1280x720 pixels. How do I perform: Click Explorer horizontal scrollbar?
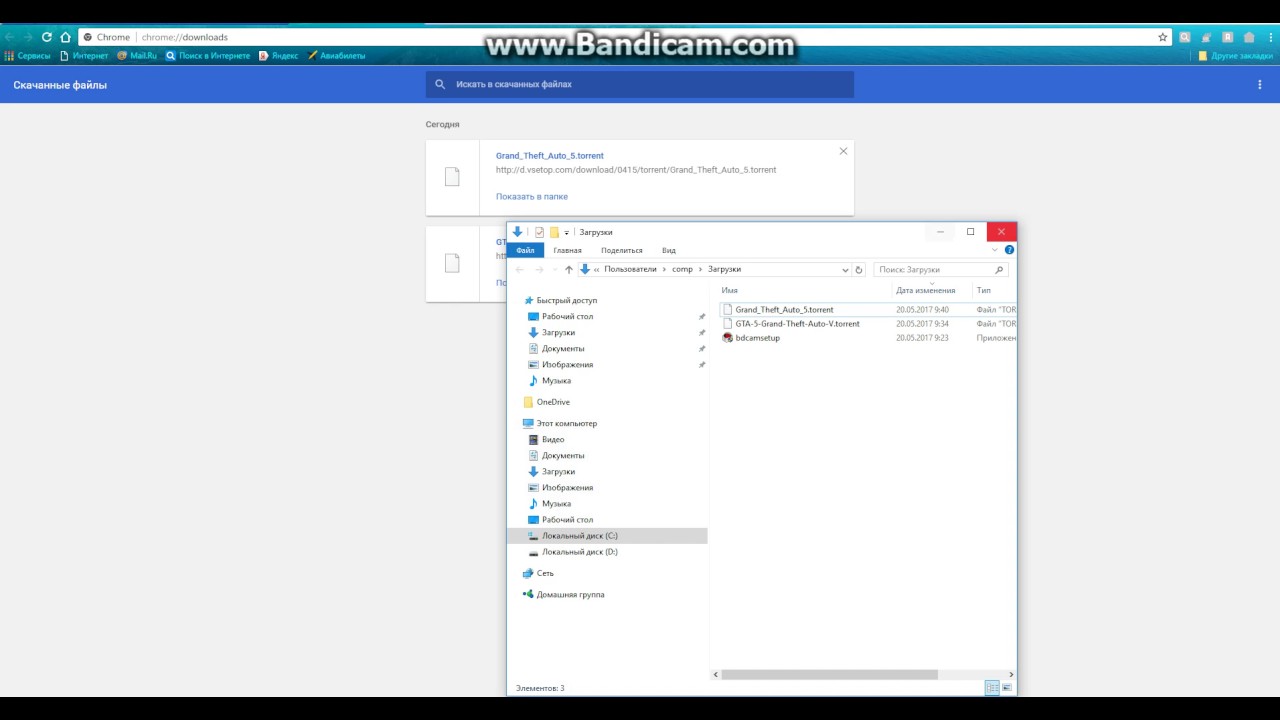pos(828,675)
